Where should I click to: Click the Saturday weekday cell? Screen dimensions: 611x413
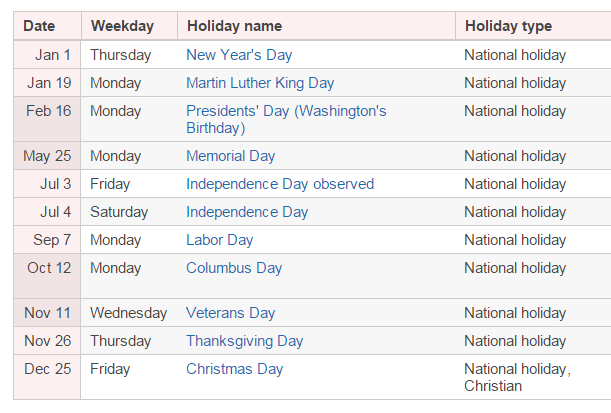(x=119, y=212)
